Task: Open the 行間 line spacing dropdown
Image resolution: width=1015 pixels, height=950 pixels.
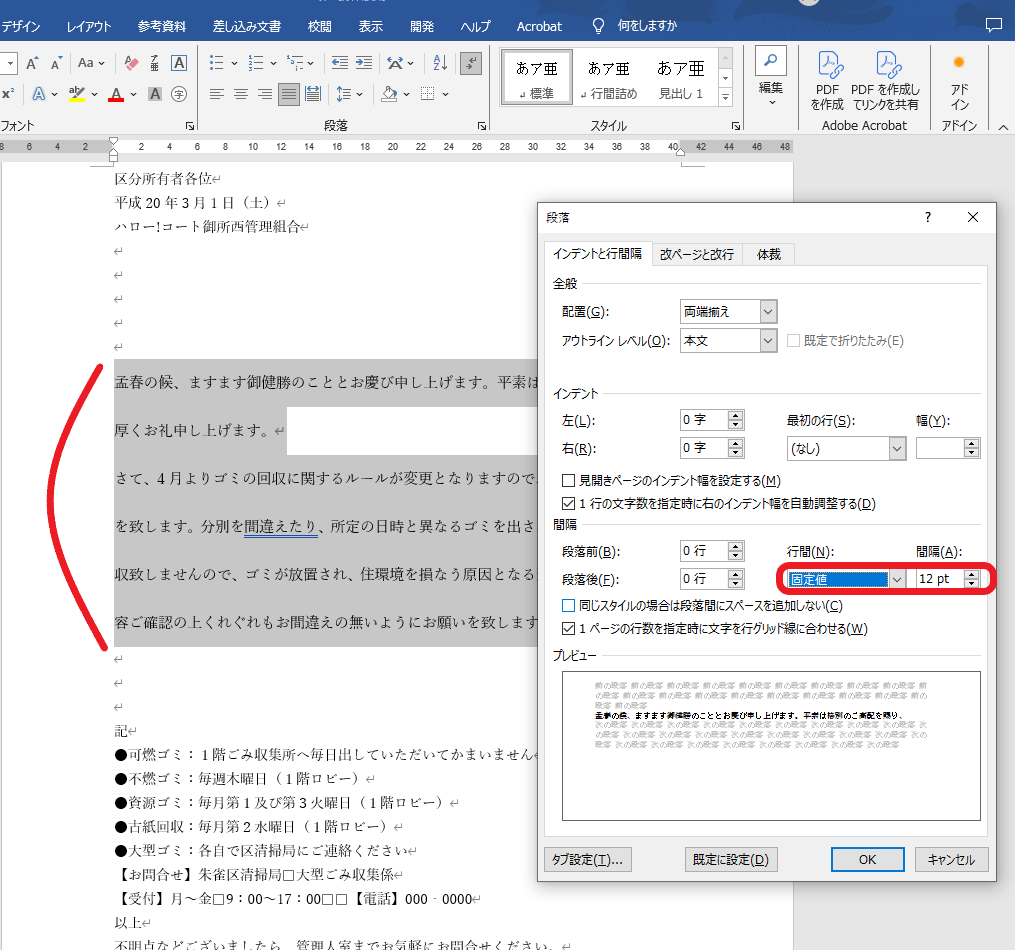Action: (897, 579)
